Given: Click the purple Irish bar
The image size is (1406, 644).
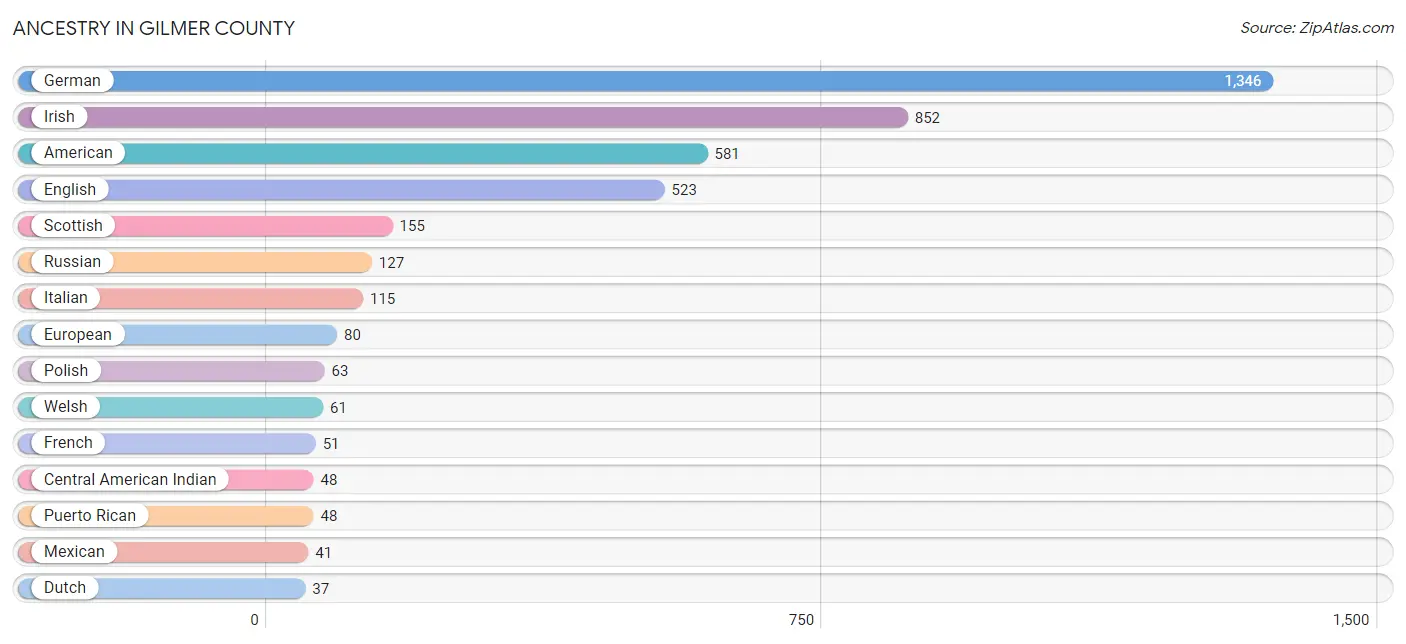Looking at the screenshot, I should pos(463,117).
